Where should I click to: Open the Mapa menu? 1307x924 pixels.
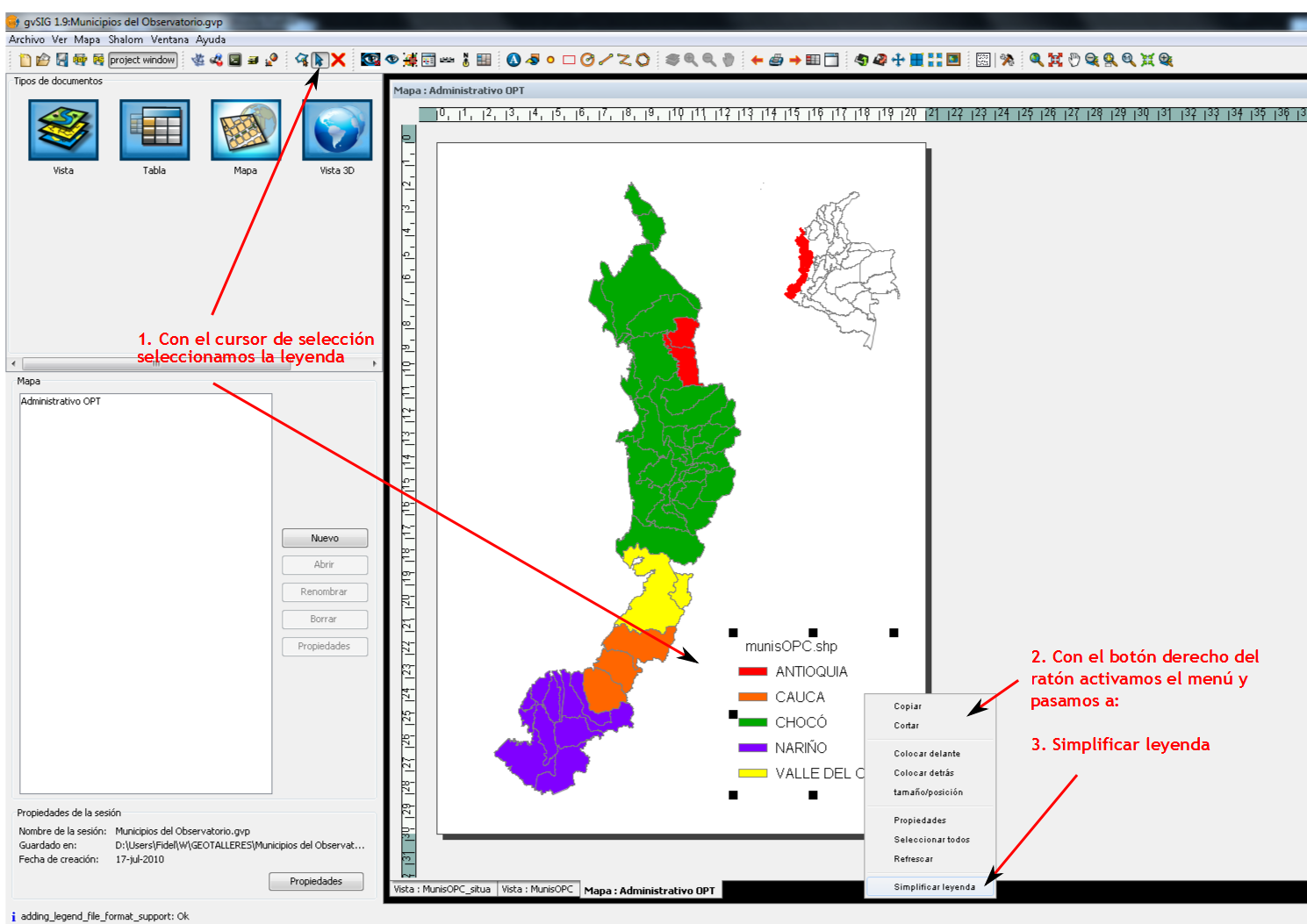pos(87,39)
